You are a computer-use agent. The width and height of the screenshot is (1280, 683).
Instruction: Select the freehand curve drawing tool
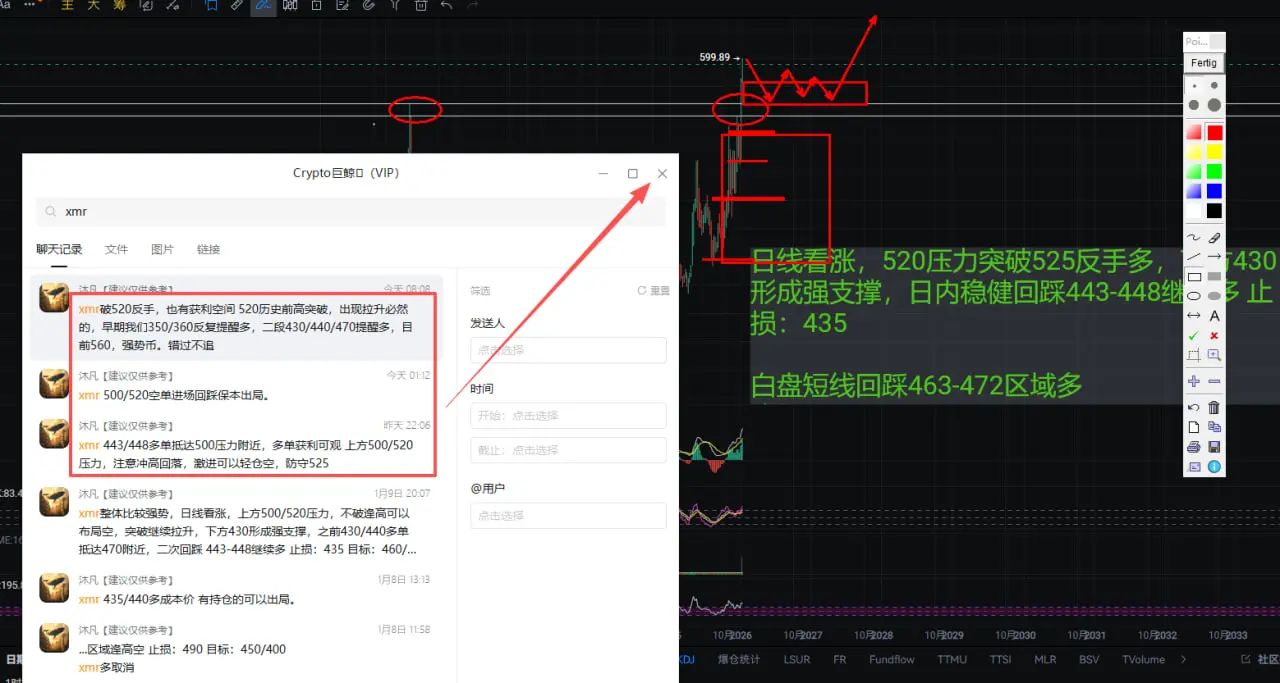pyautogui.click(x=1194, y=238)
